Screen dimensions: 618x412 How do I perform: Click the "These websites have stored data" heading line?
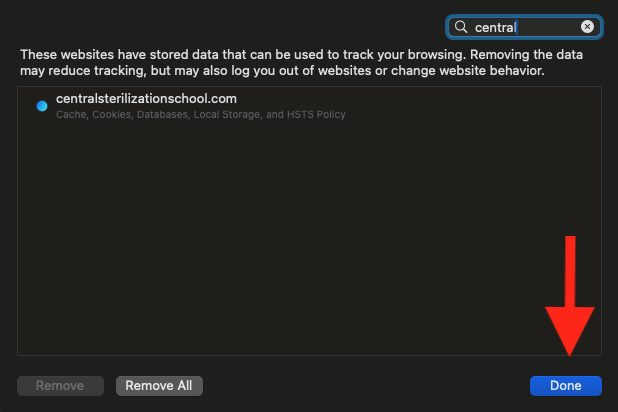tap(302, 54)
